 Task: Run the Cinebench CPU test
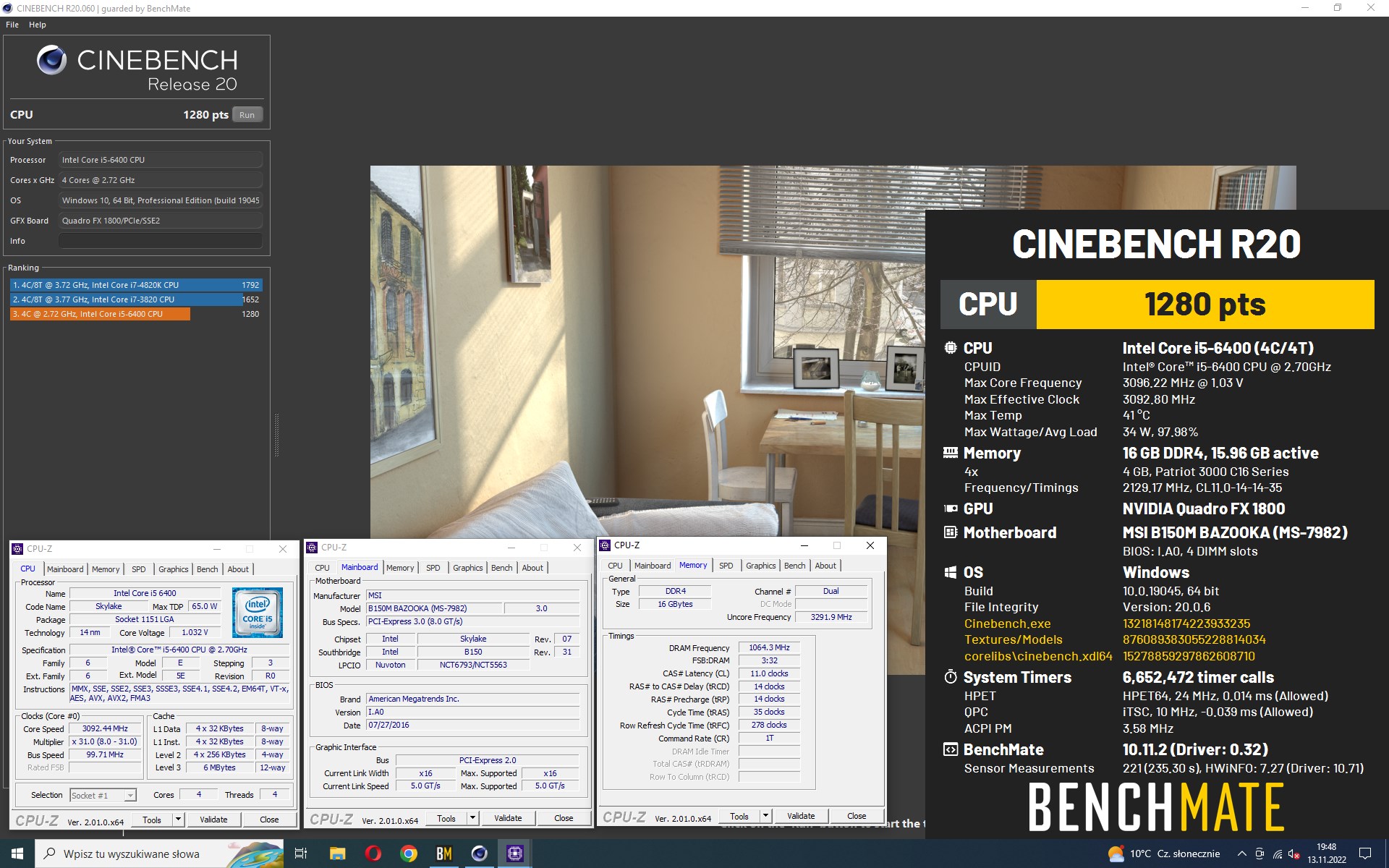tap(247, 115)
